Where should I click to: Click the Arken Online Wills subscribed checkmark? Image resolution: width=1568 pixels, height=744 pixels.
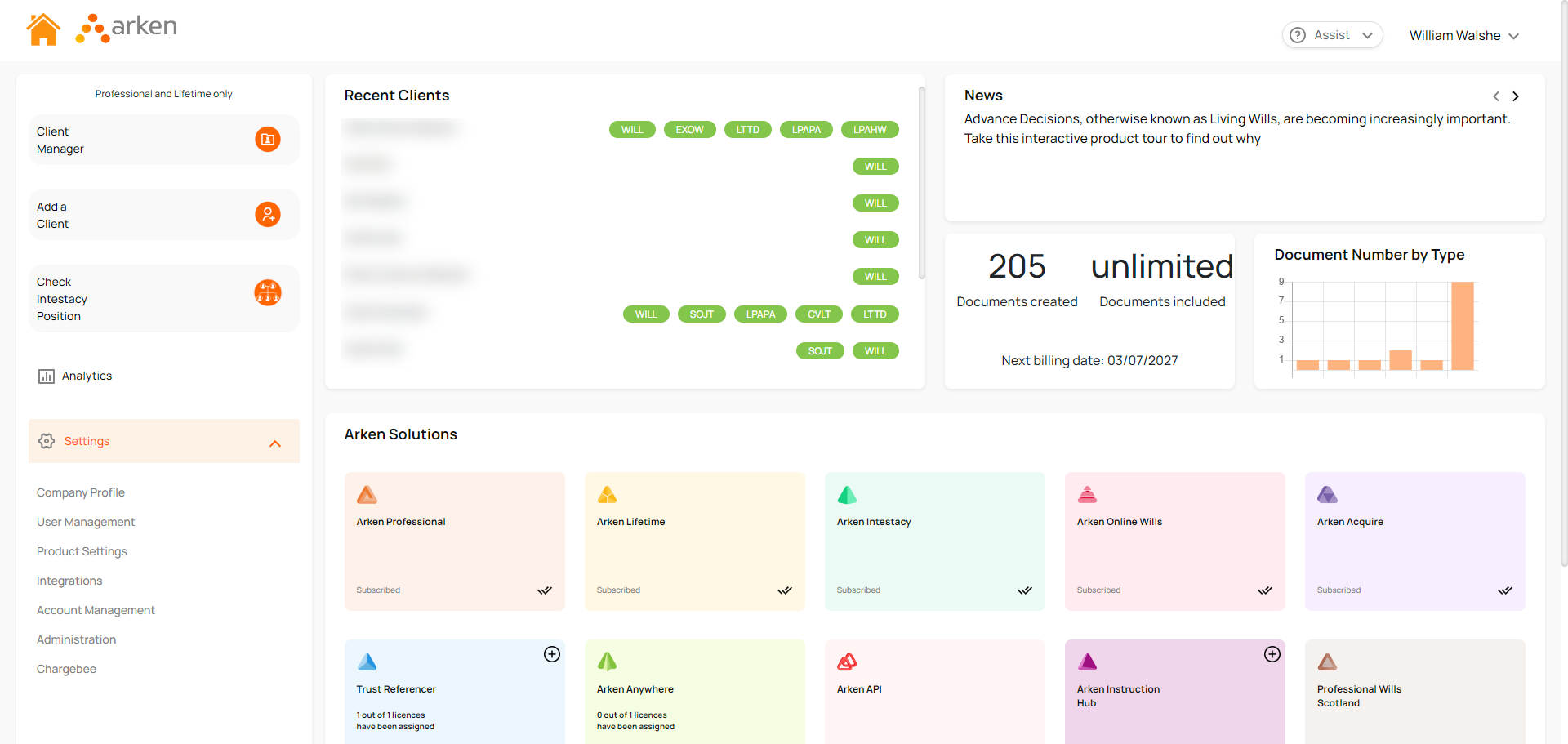[x=1265, y=590]
